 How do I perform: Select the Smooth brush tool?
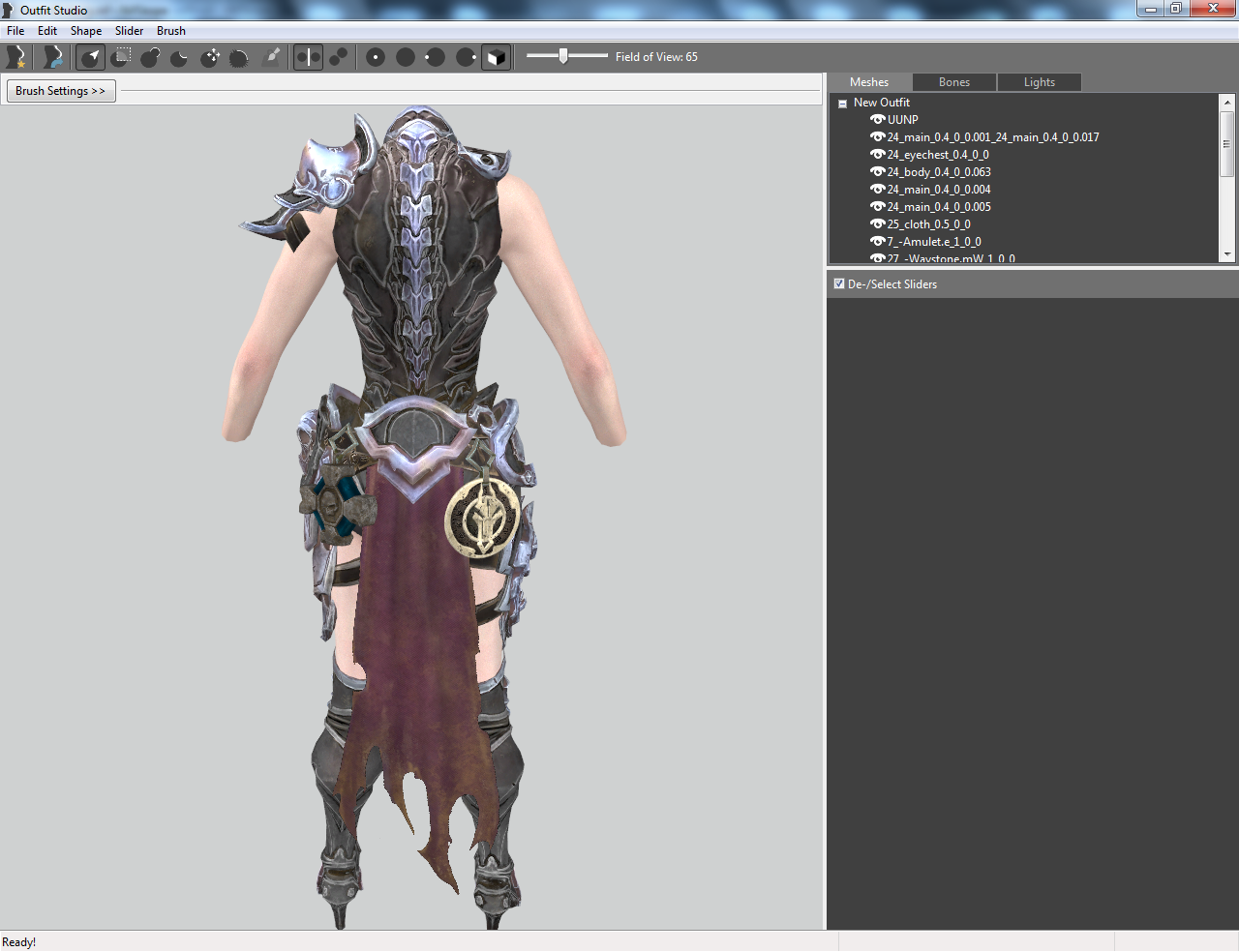(x=239, y=57)
